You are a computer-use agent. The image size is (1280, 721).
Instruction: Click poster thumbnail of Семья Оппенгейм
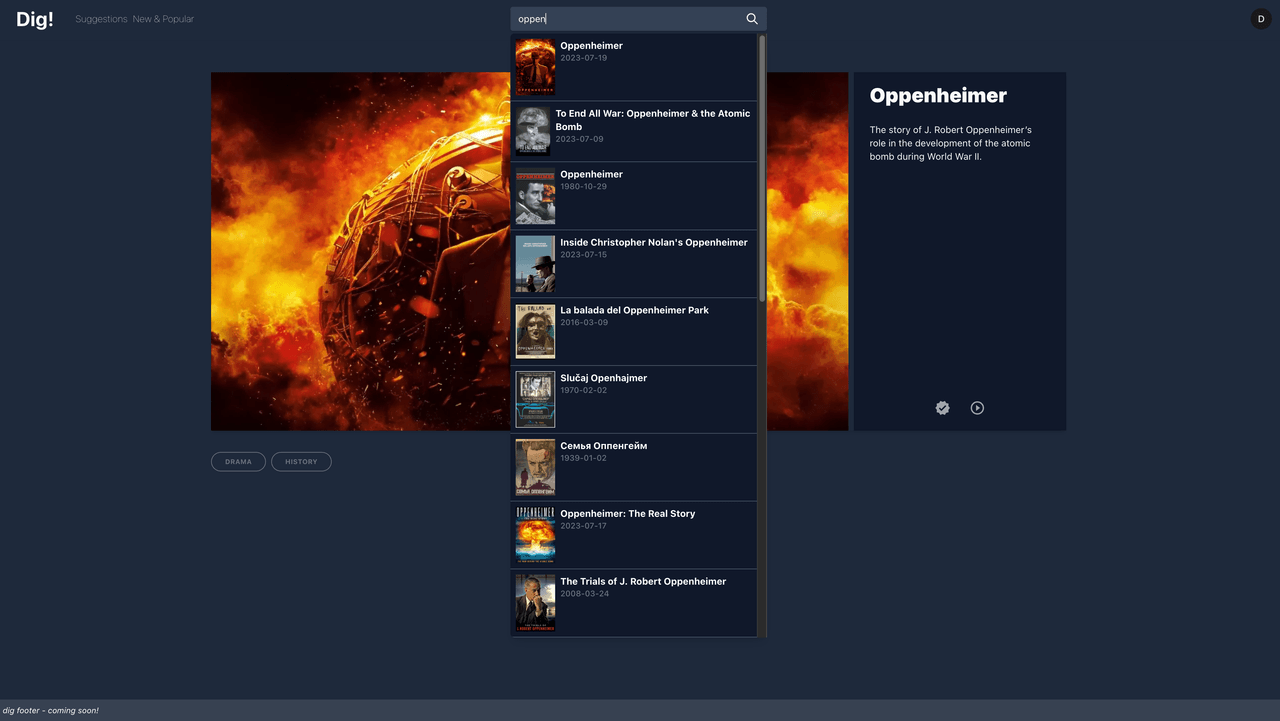pos(535,468)
